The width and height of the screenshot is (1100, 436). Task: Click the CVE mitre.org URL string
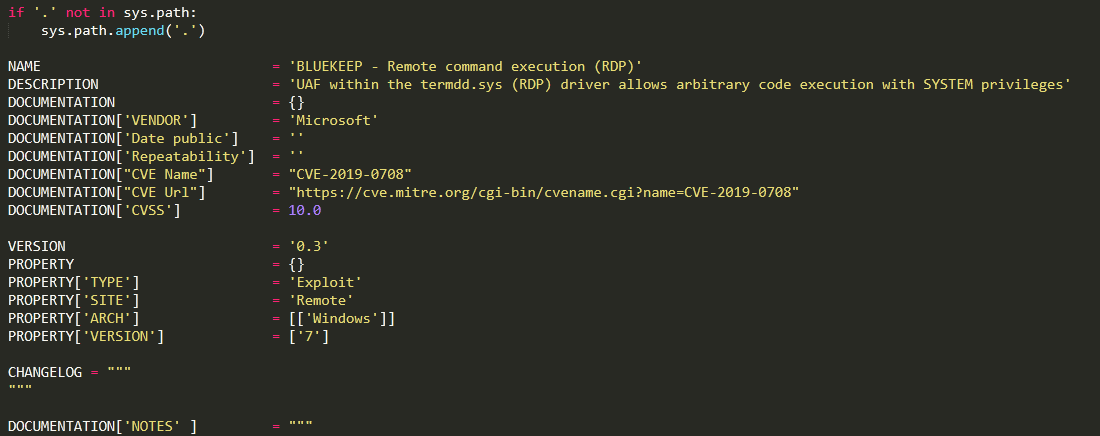(544, 192)
